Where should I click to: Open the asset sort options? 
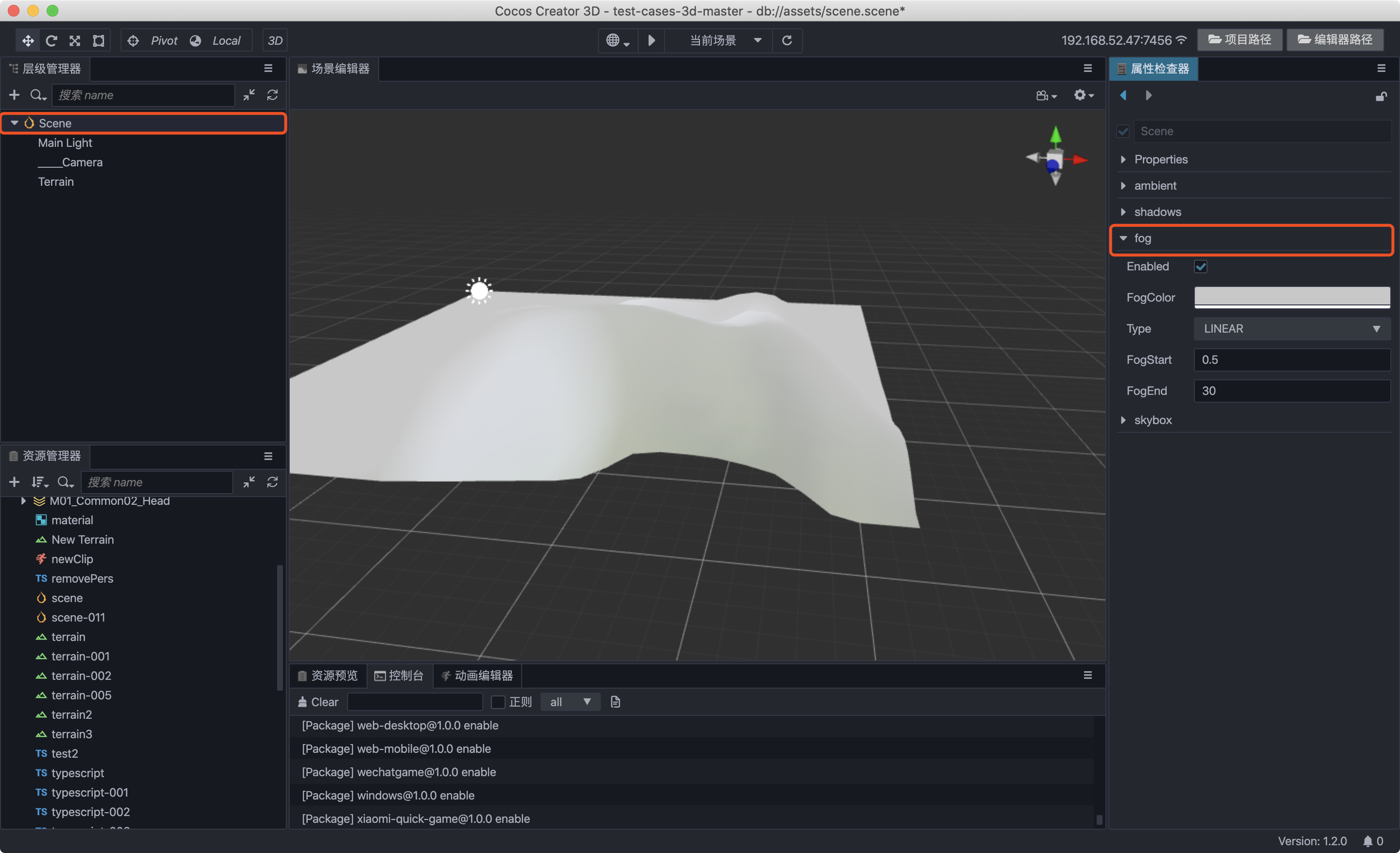40,482
